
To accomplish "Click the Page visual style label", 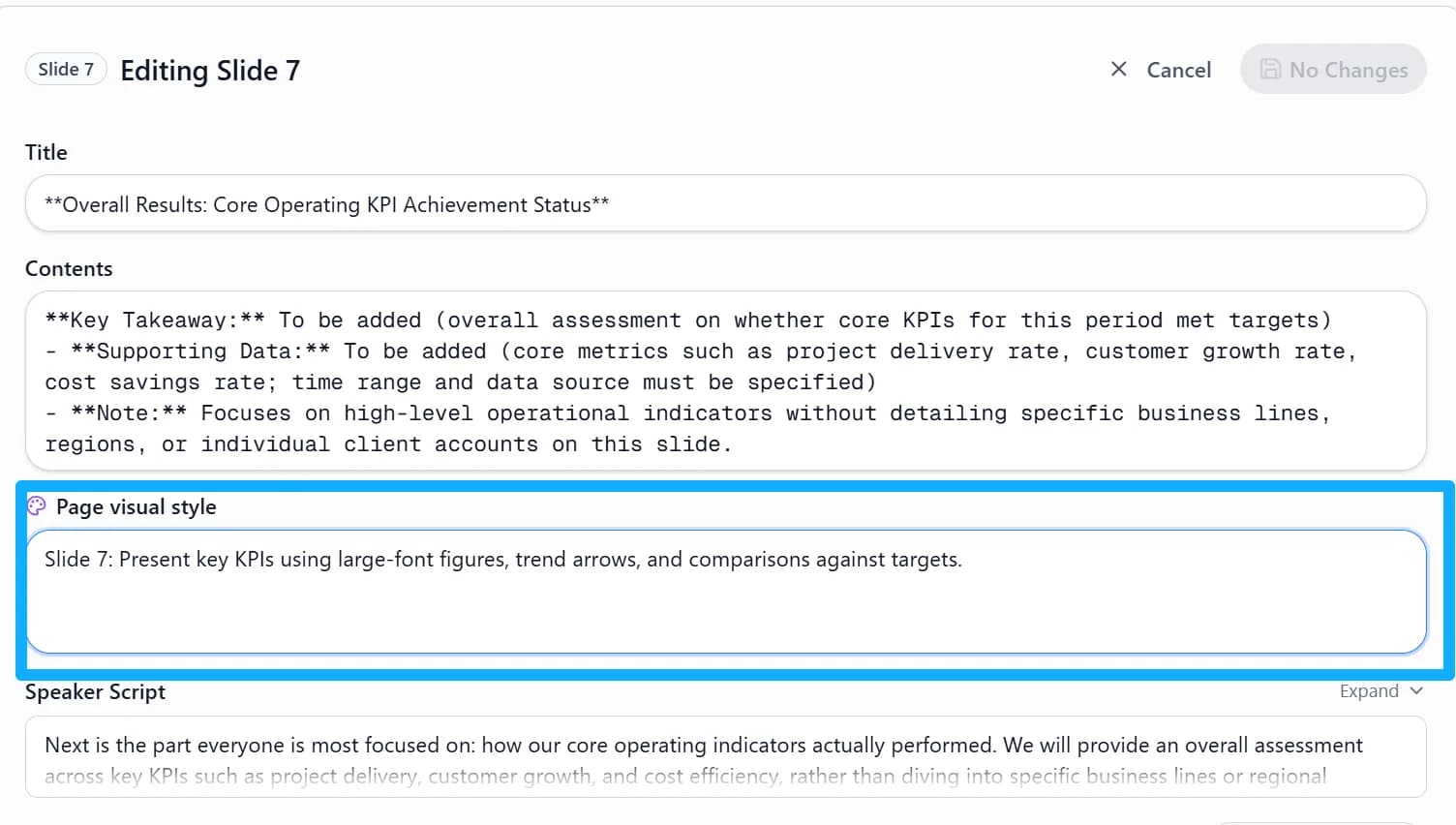I will point(136,506).
